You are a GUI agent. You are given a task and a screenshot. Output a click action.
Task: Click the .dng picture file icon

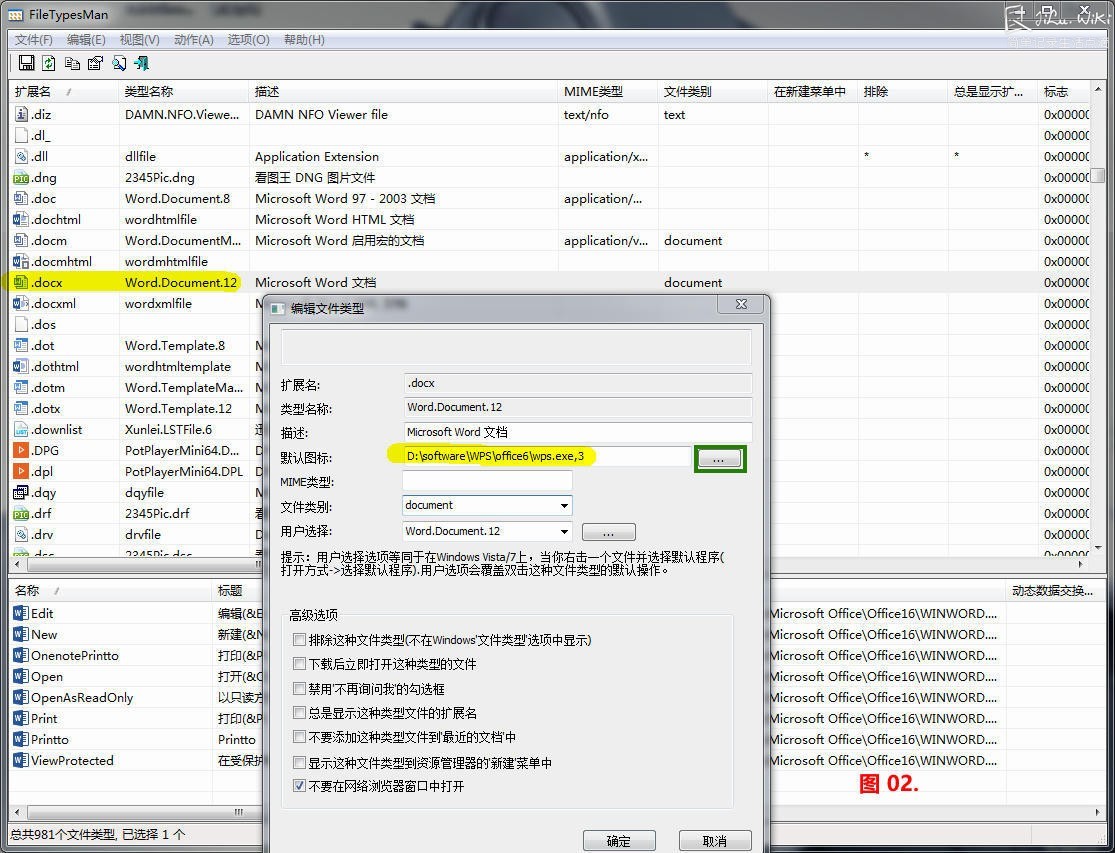pyautogui.click(x=21, y=178)
